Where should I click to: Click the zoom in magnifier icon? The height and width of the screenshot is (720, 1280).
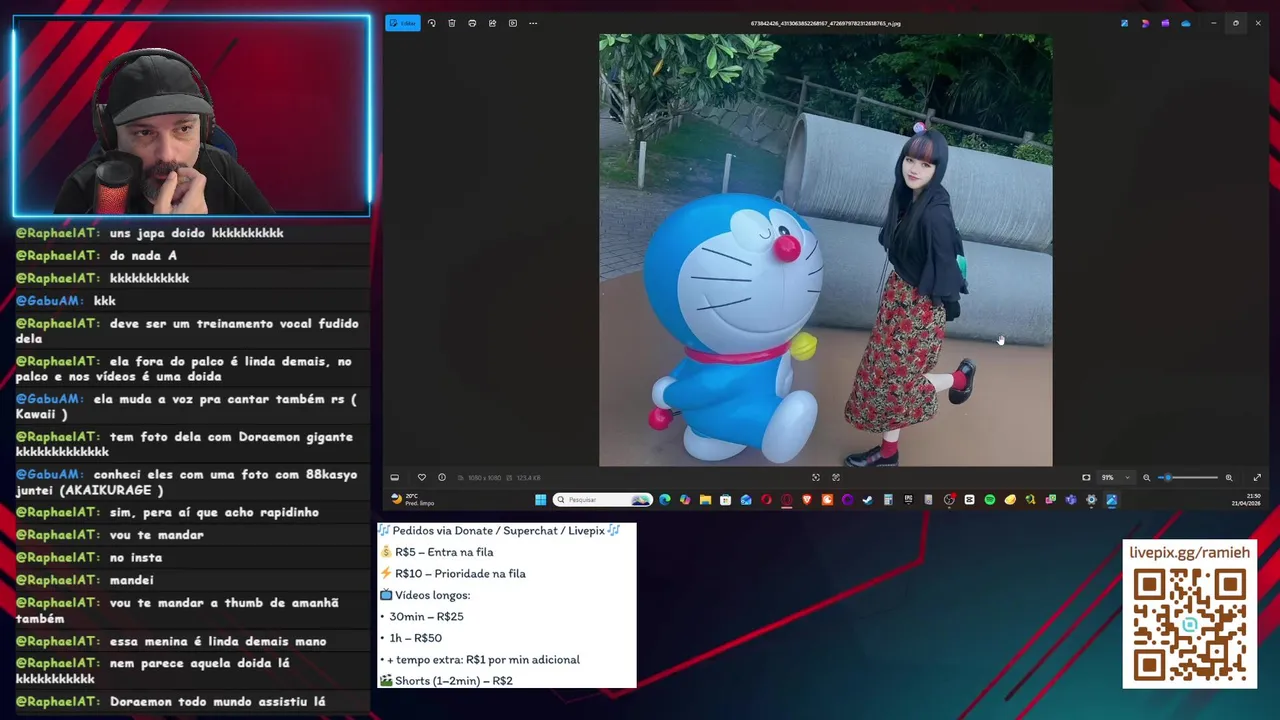tap(1229, 478)
